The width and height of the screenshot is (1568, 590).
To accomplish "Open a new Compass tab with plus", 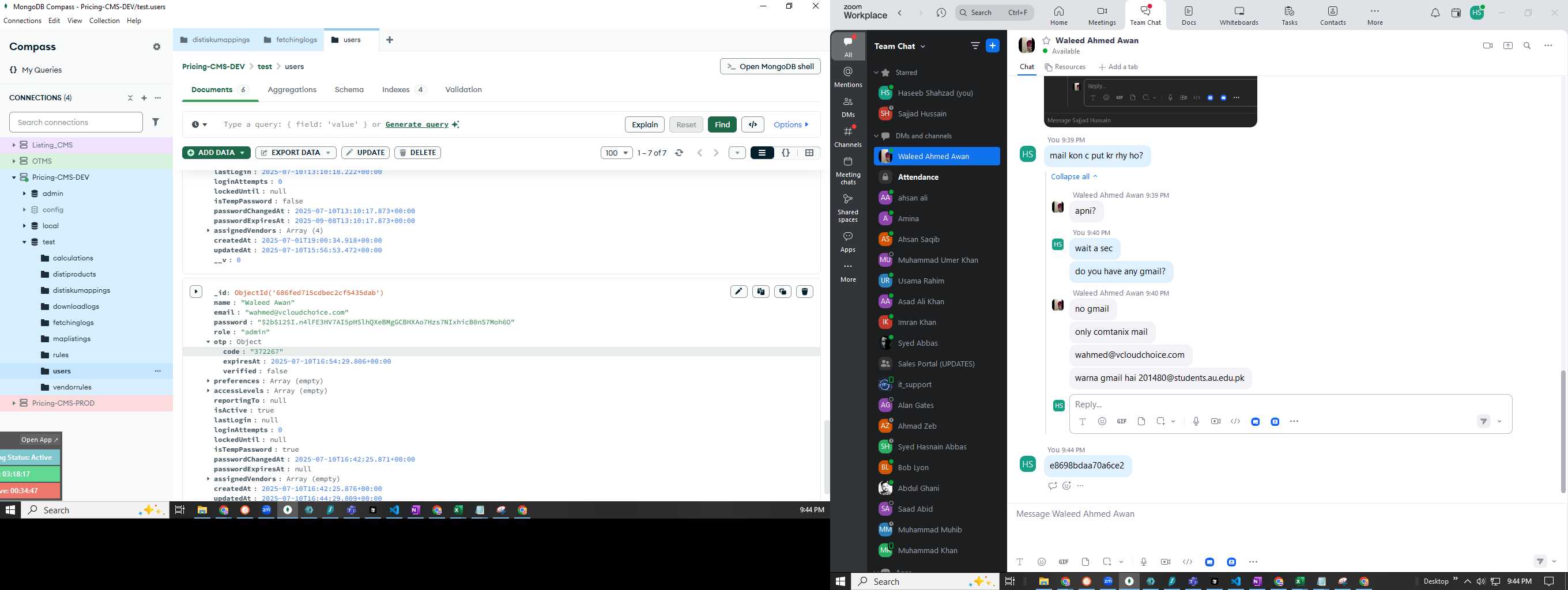I will (390, 40).
